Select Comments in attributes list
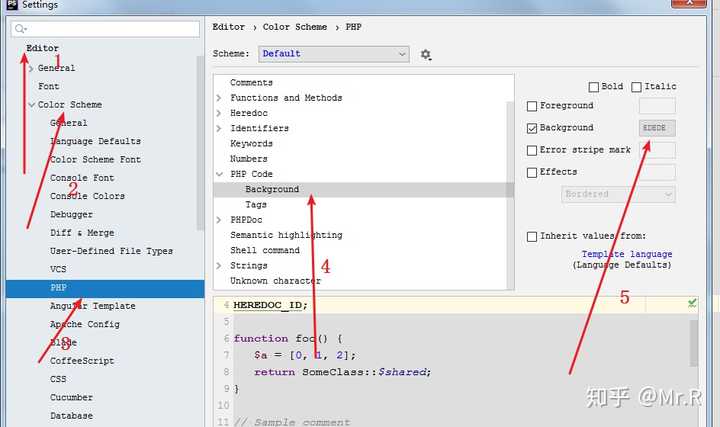Viewport: 720px width, 427px height. click(x=251, y=83)
